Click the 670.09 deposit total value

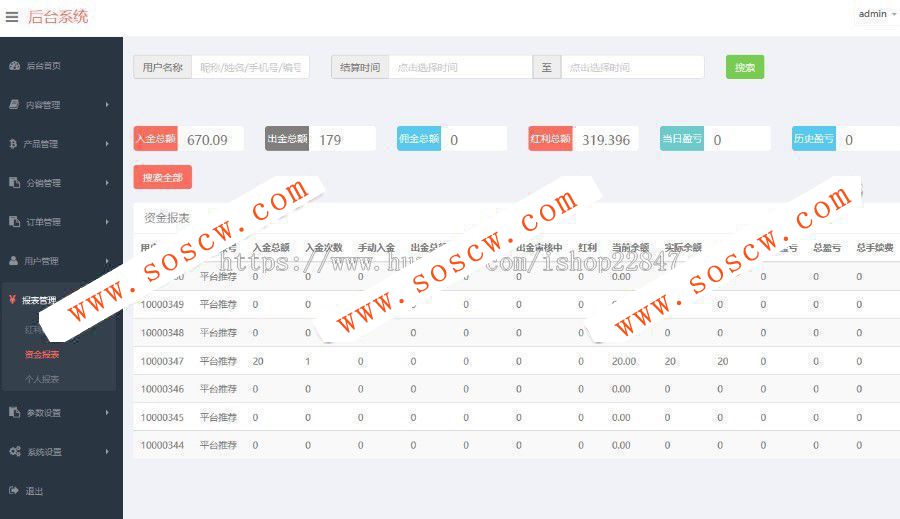click(207, 140)
